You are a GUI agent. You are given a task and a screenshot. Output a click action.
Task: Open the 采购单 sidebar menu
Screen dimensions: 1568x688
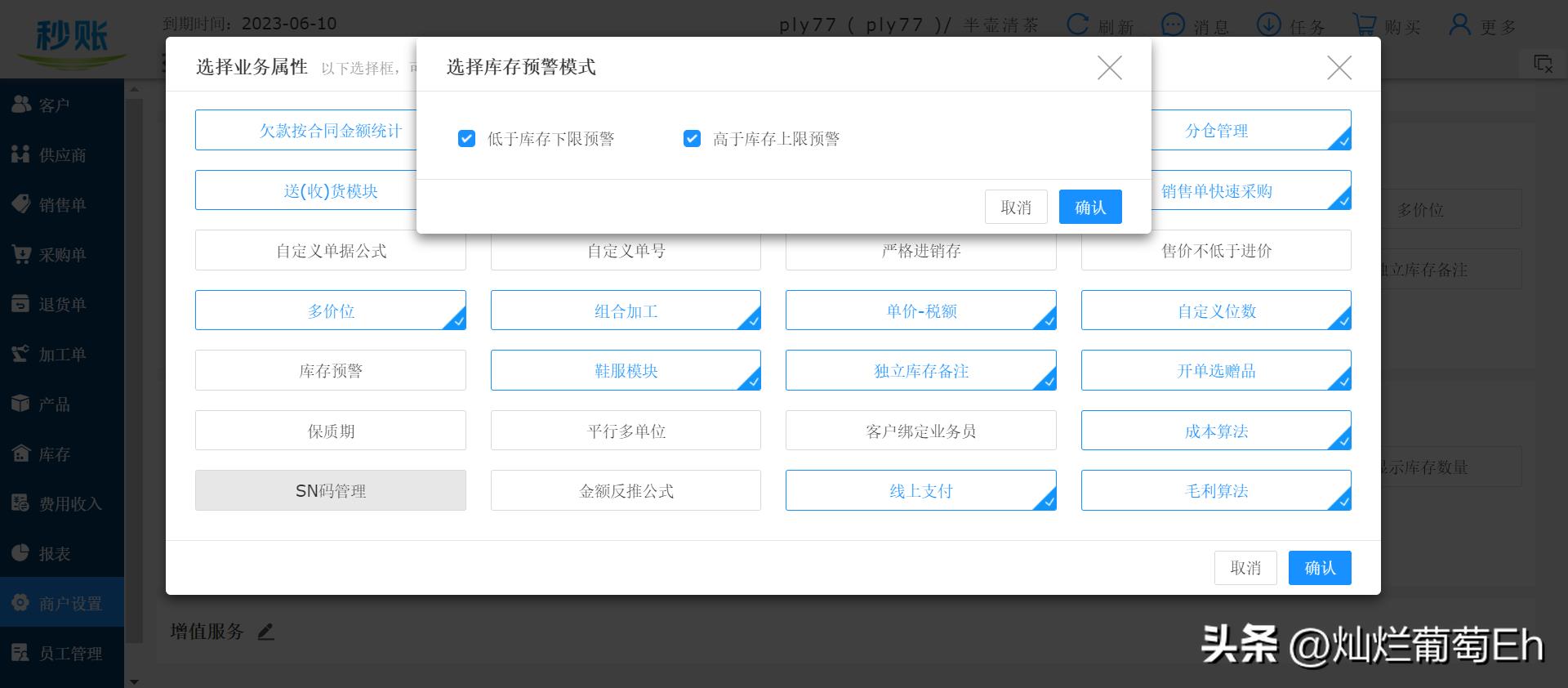[62, 254]
